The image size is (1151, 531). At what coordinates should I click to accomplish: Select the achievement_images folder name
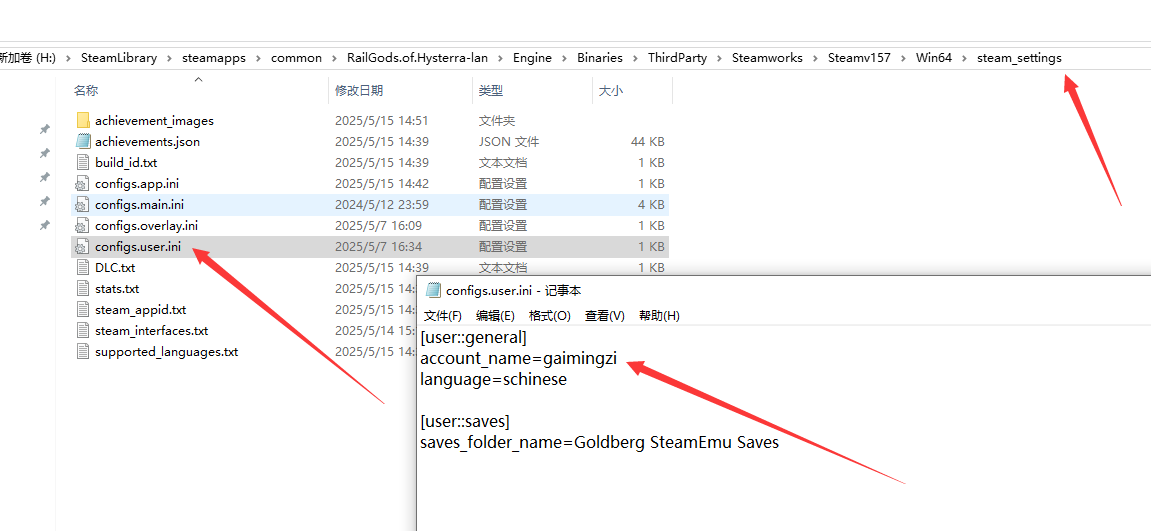click(x=154, y=120)
